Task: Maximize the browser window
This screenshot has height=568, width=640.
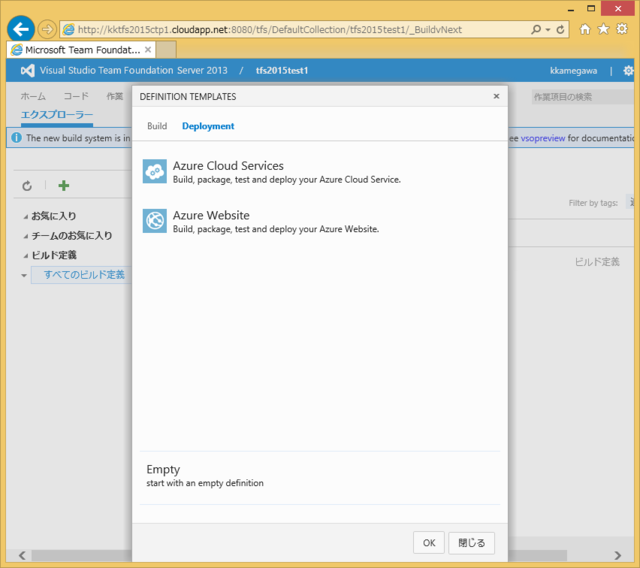Action: [591, 9]
